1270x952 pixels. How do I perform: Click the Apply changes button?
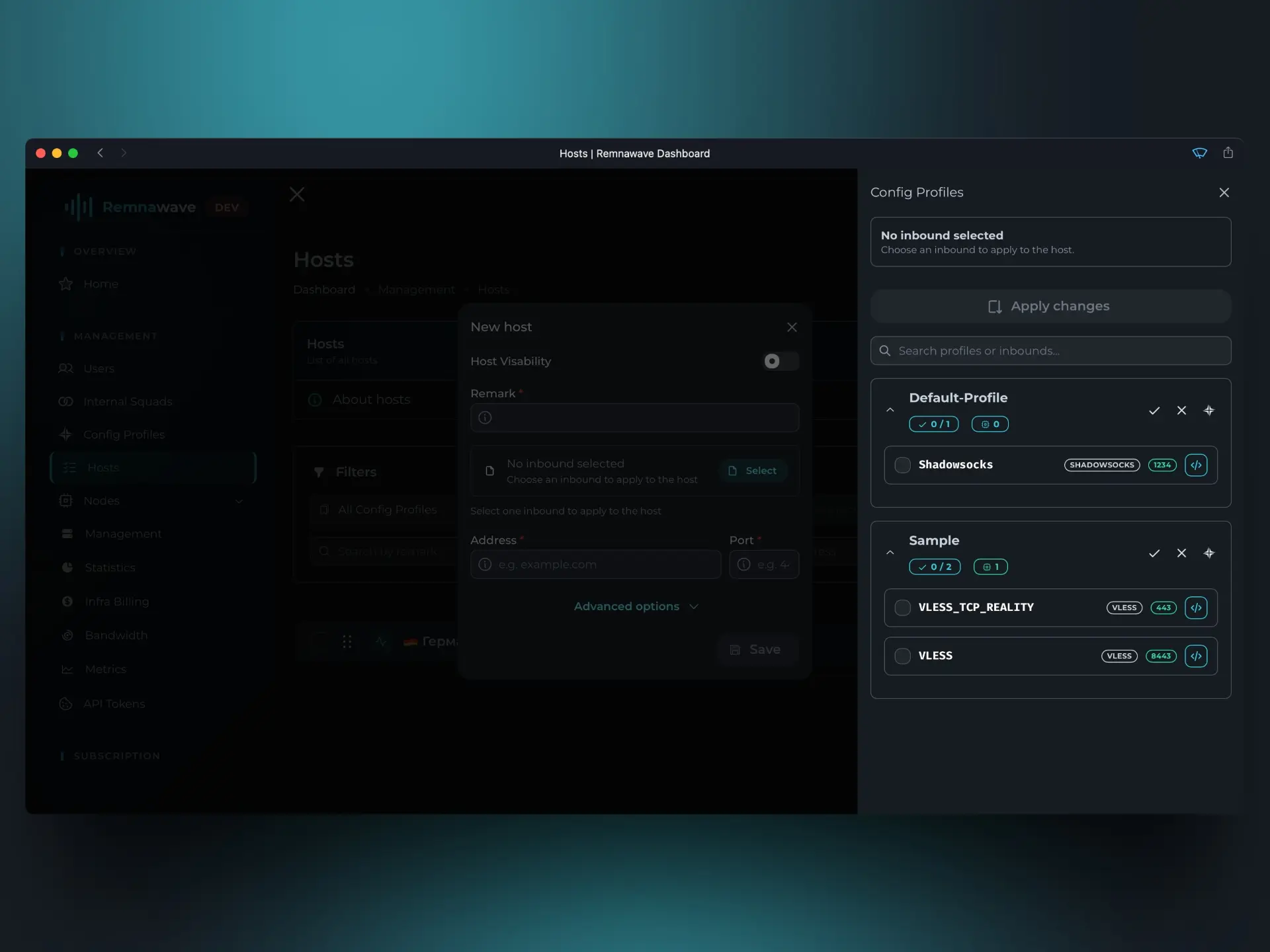1050,306
